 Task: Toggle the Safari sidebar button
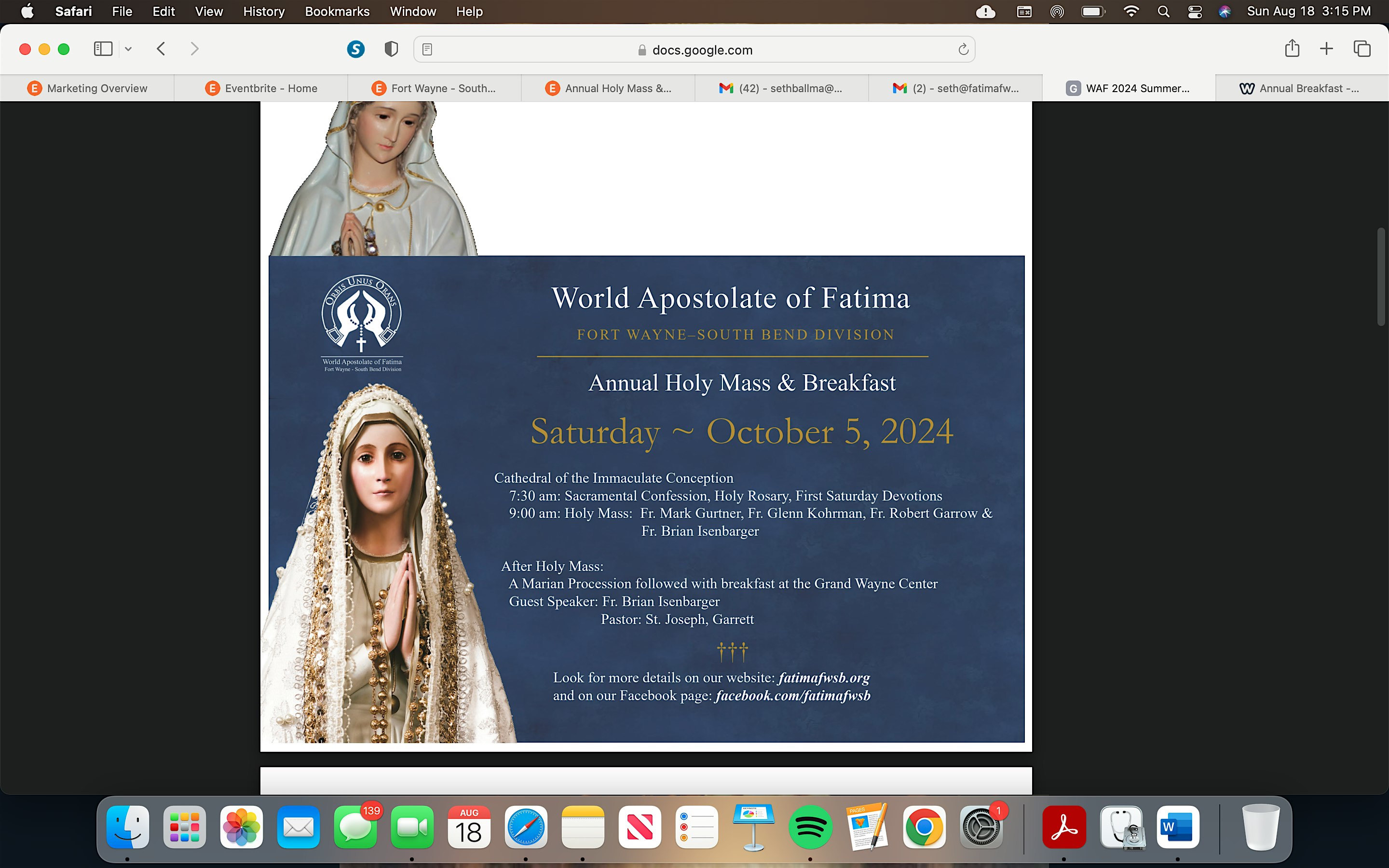(x=103, y=49)
